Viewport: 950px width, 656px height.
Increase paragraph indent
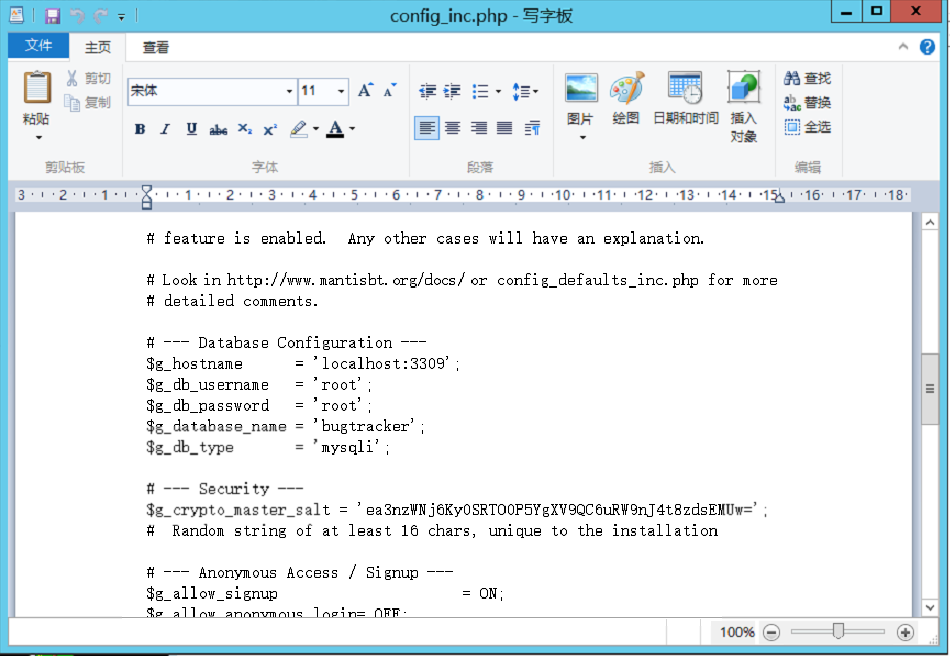point(452,91)
